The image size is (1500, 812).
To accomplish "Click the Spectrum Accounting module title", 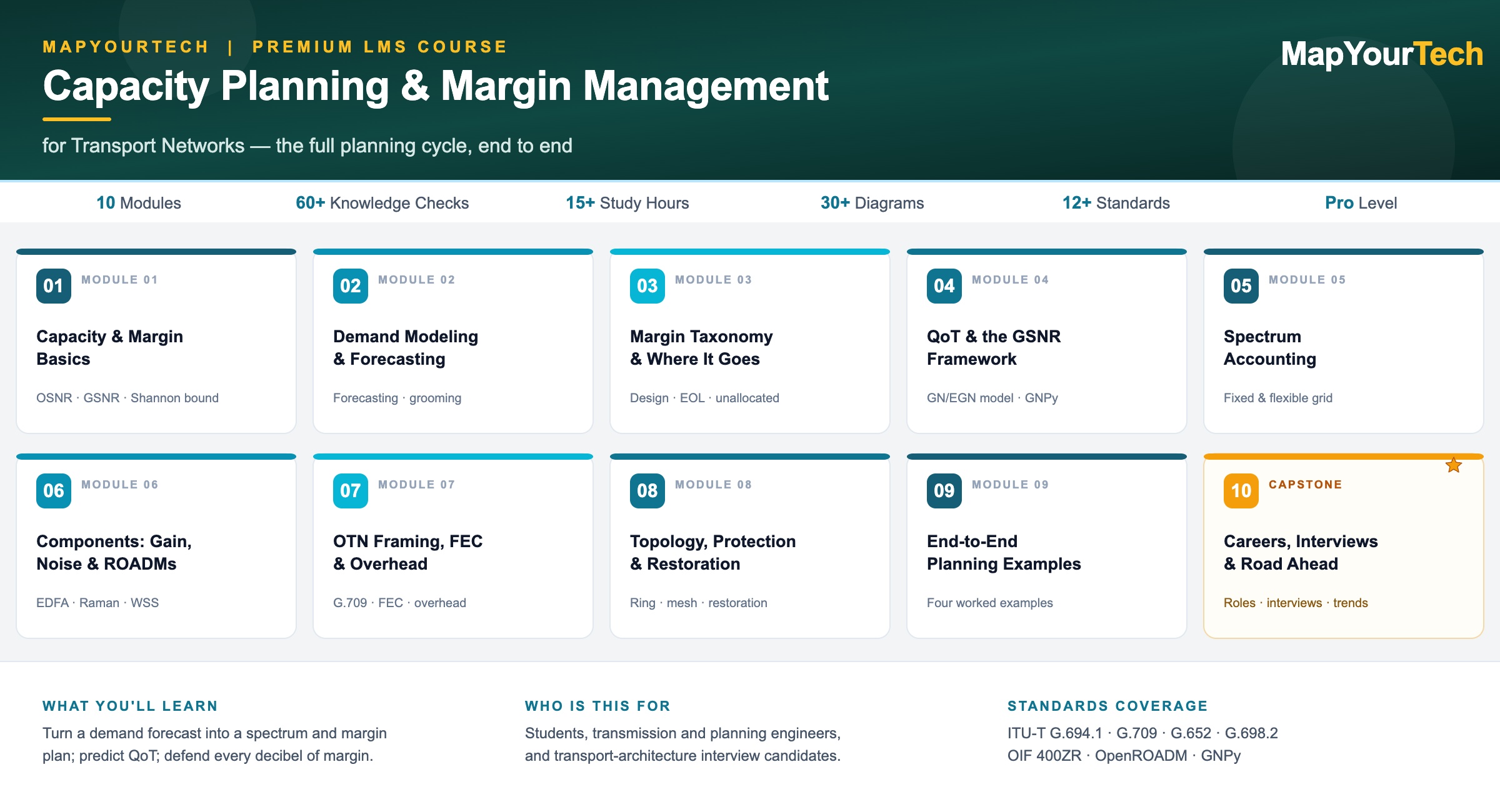I will pyautogui.click(x=1270, y=348).
